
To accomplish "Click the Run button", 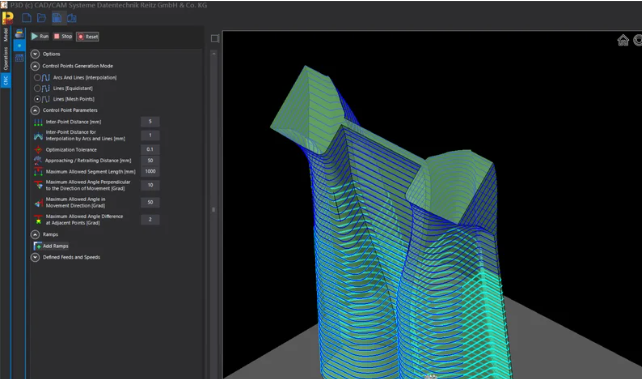I will pyautogui.click(x=40, y=36).
